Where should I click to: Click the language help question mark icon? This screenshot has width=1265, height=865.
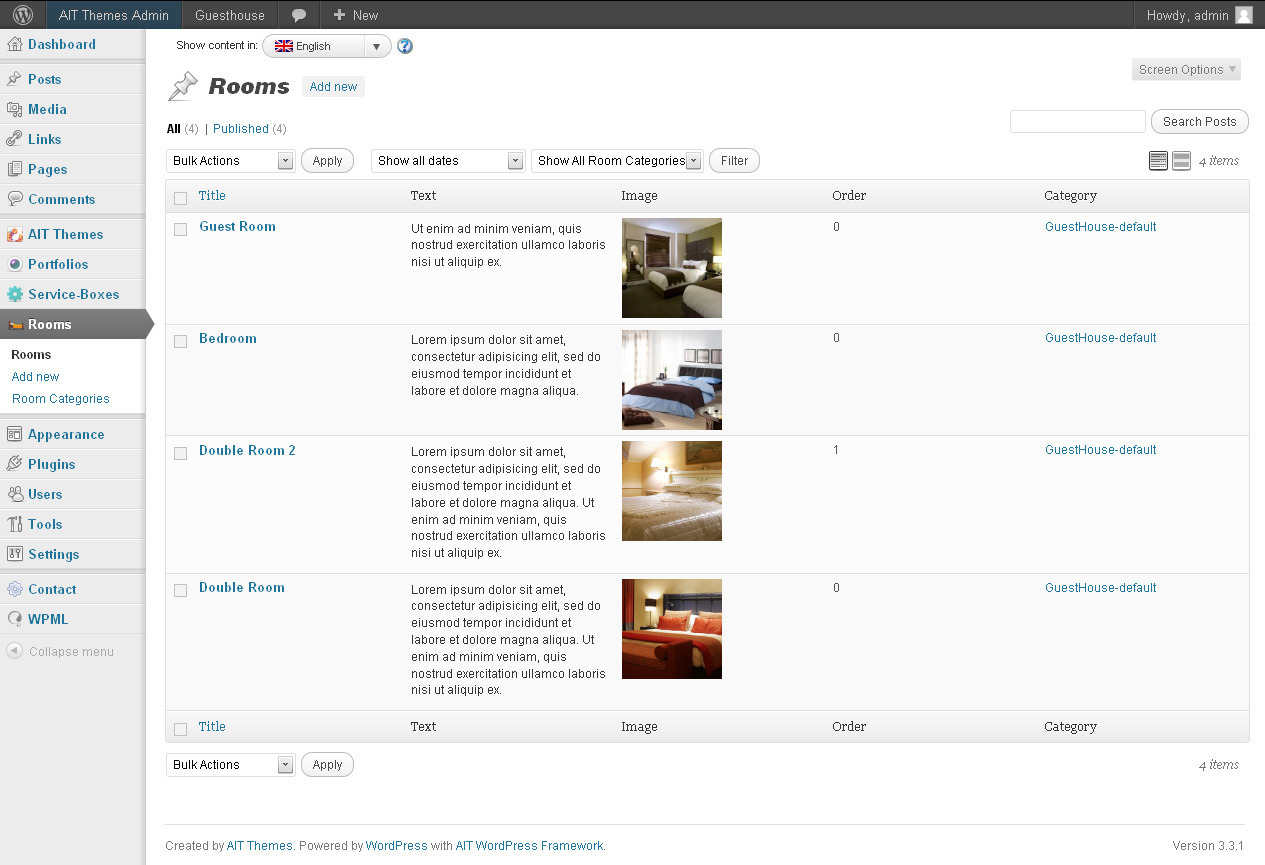click(405, 46)
